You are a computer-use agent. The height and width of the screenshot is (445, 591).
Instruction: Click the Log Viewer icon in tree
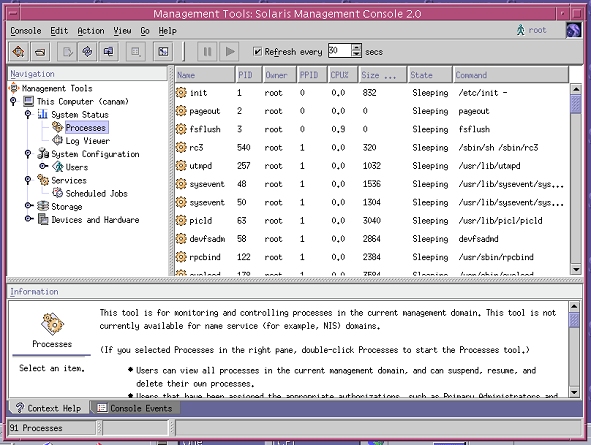click(58, 141)
